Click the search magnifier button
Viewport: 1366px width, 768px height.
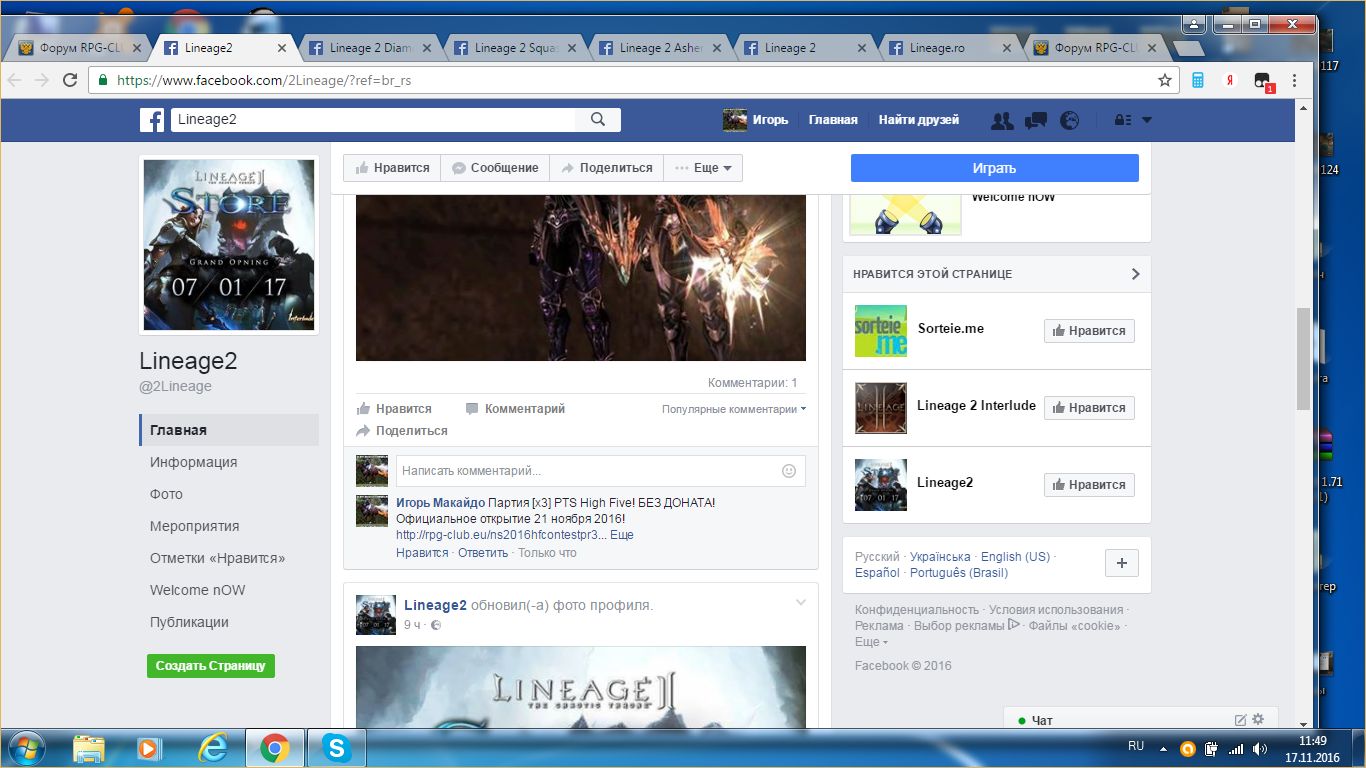[x=598, y=120]
